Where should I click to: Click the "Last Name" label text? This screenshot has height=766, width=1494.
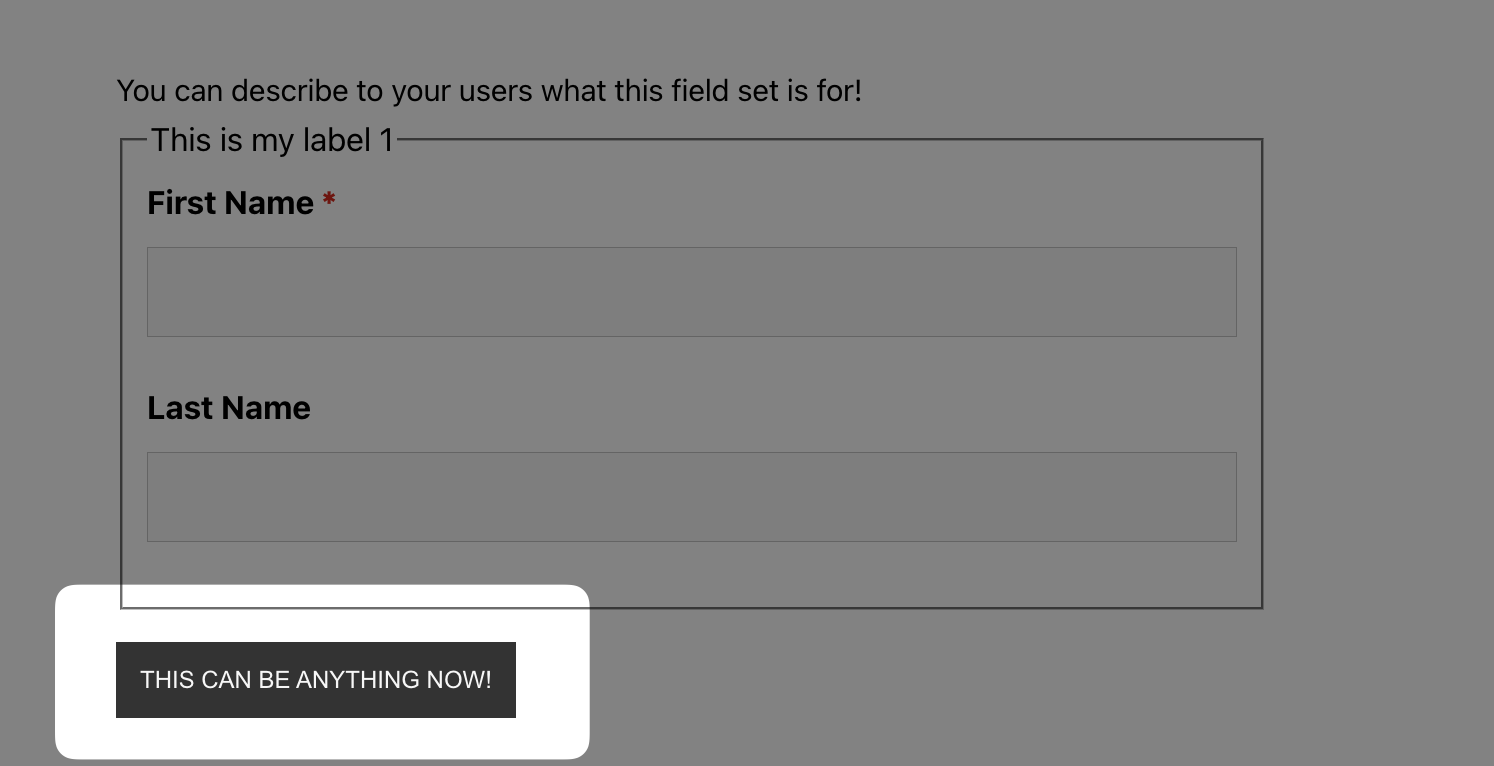coord(229,408)
